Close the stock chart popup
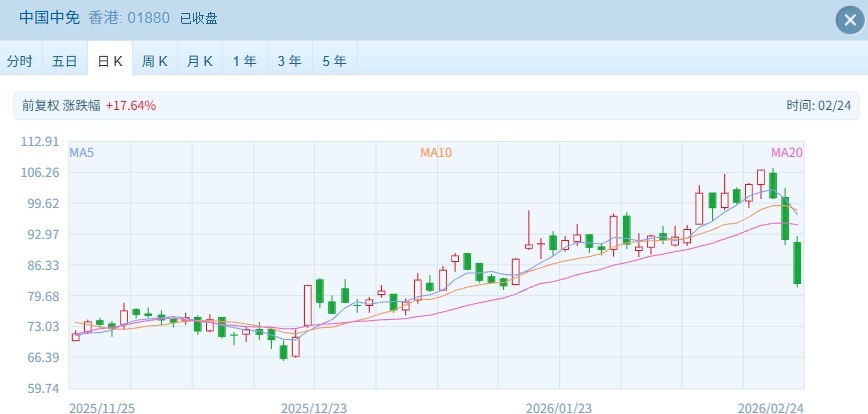 850,20
